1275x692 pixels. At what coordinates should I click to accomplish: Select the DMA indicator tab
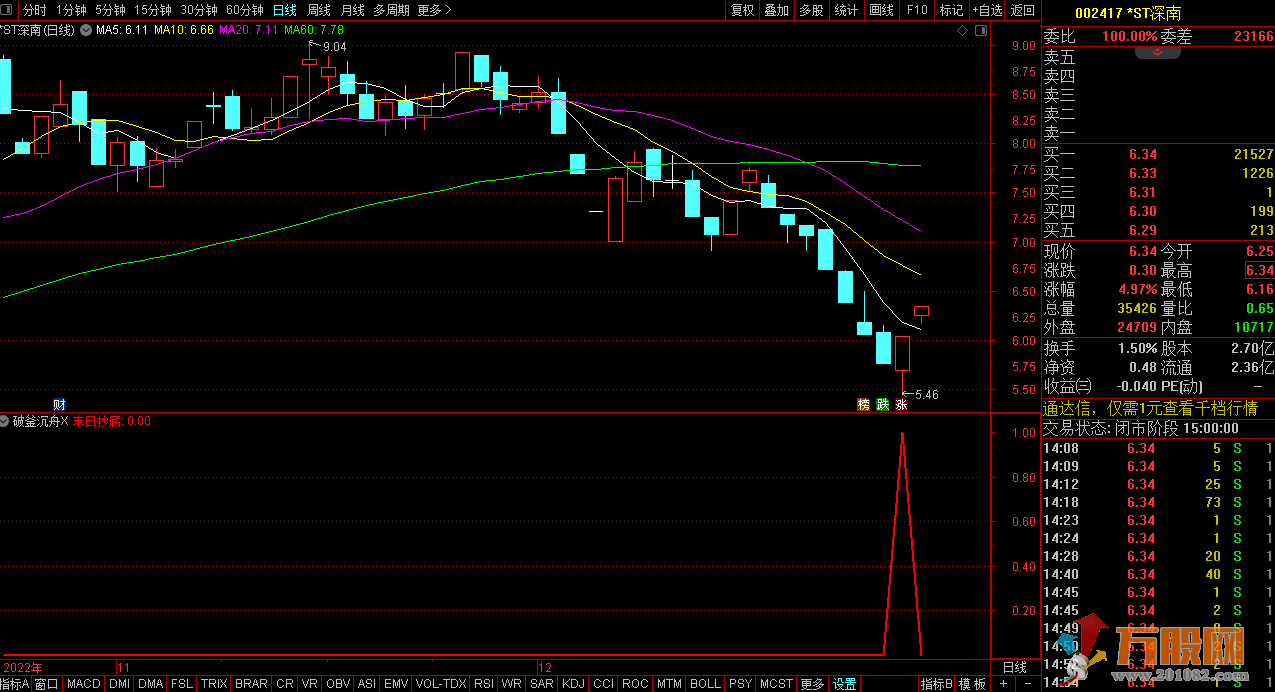coord(150,684)
